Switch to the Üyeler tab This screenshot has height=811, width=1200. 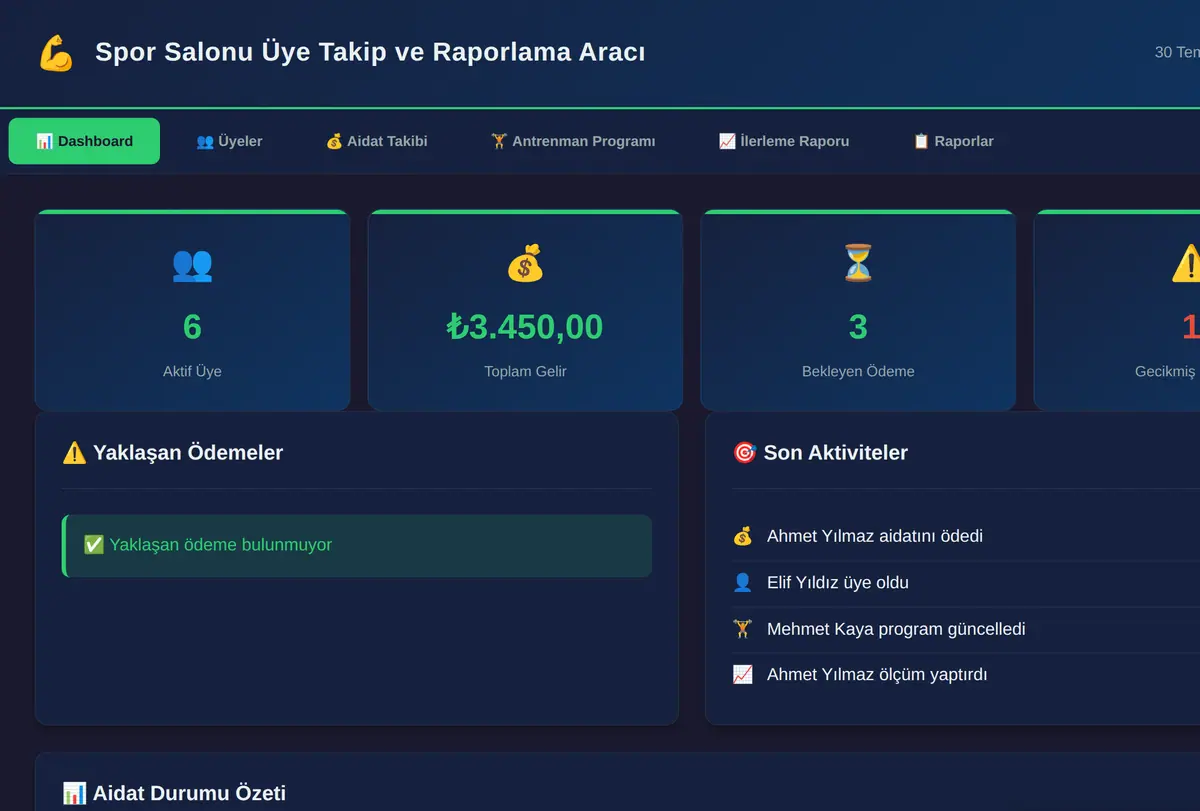(229, 141)
